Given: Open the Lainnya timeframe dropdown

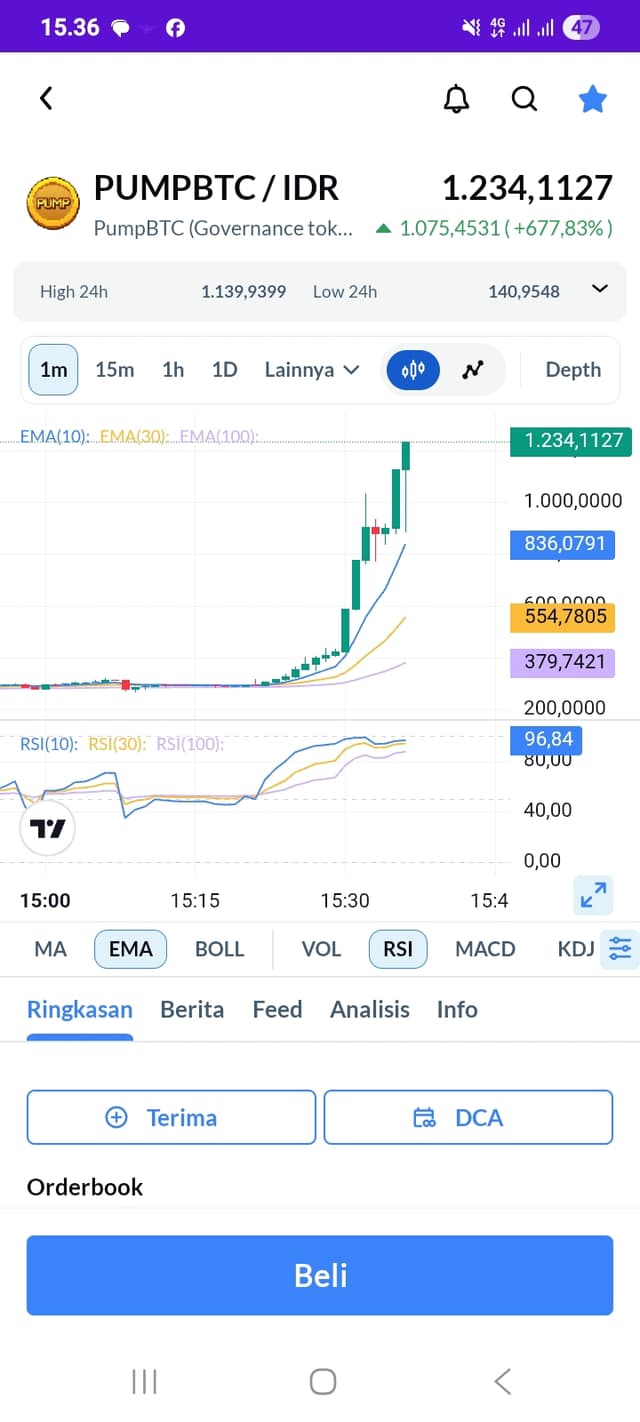Looking at the screenshot, I should (311, 370).
